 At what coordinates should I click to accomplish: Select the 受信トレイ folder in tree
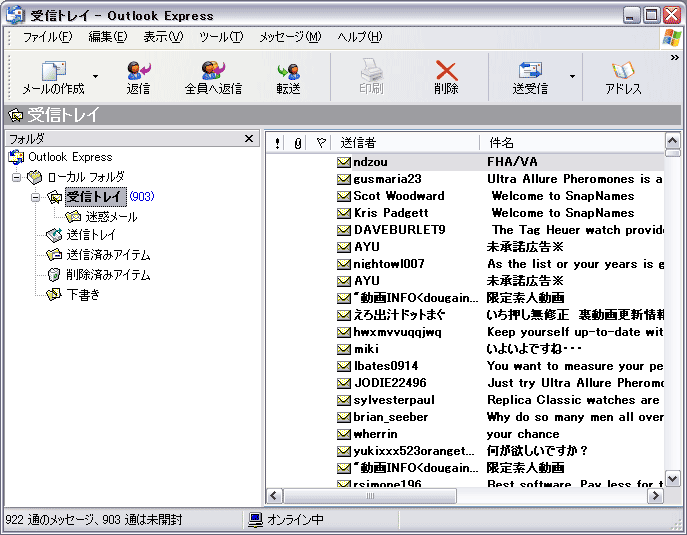[96, 197]
